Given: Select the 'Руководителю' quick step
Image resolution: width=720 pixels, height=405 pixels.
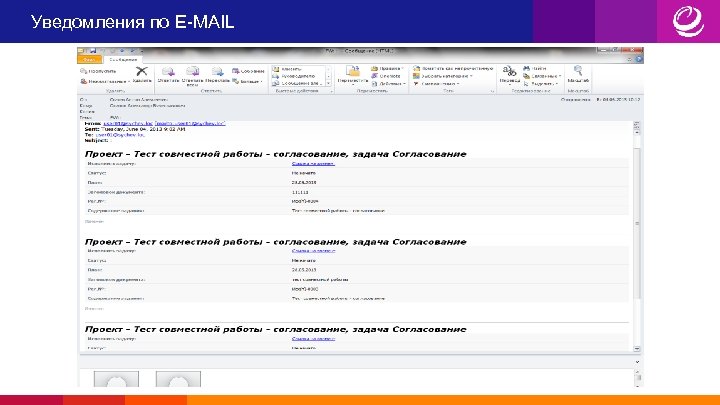Looking at the screenshot, I should click(x=297, y=76).
